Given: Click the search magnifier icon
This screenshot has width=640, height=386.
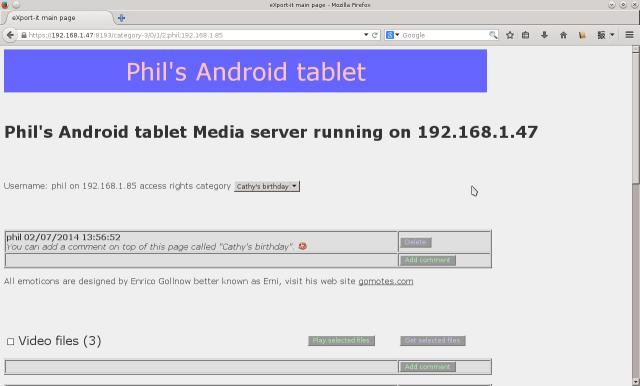Looking at the screenshot, I should (x=493, y=35).
